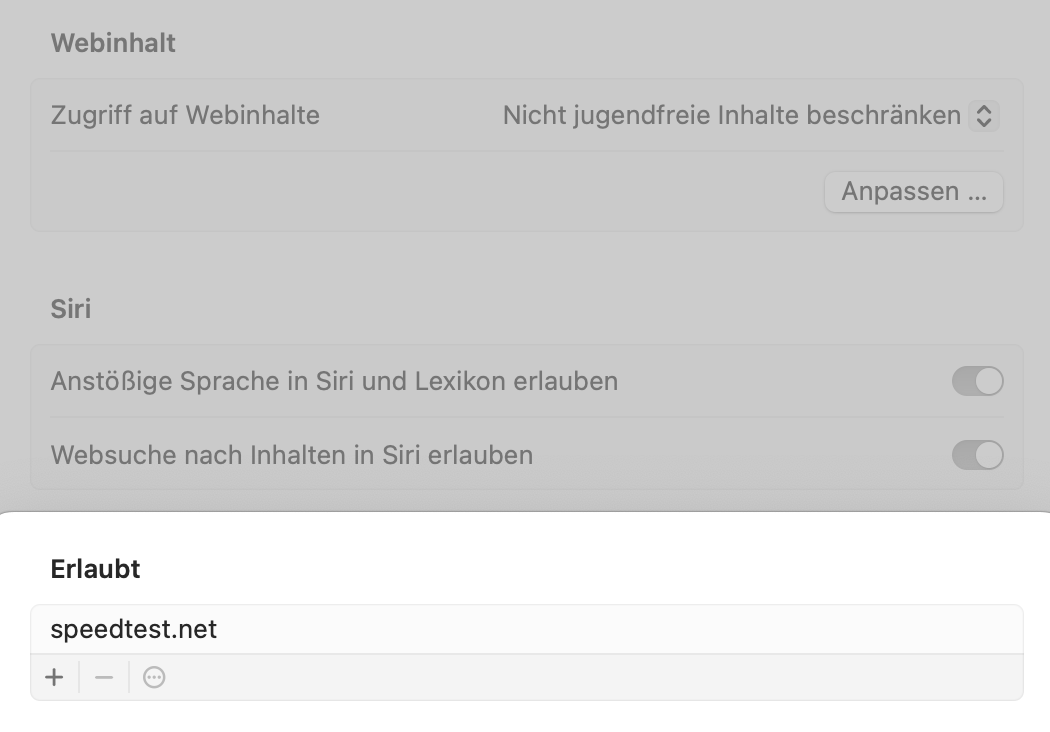Select the speedtest.net entry in the allowed list
The height and width of the screenshot is (732, 1050).
(x=134, y=630)
